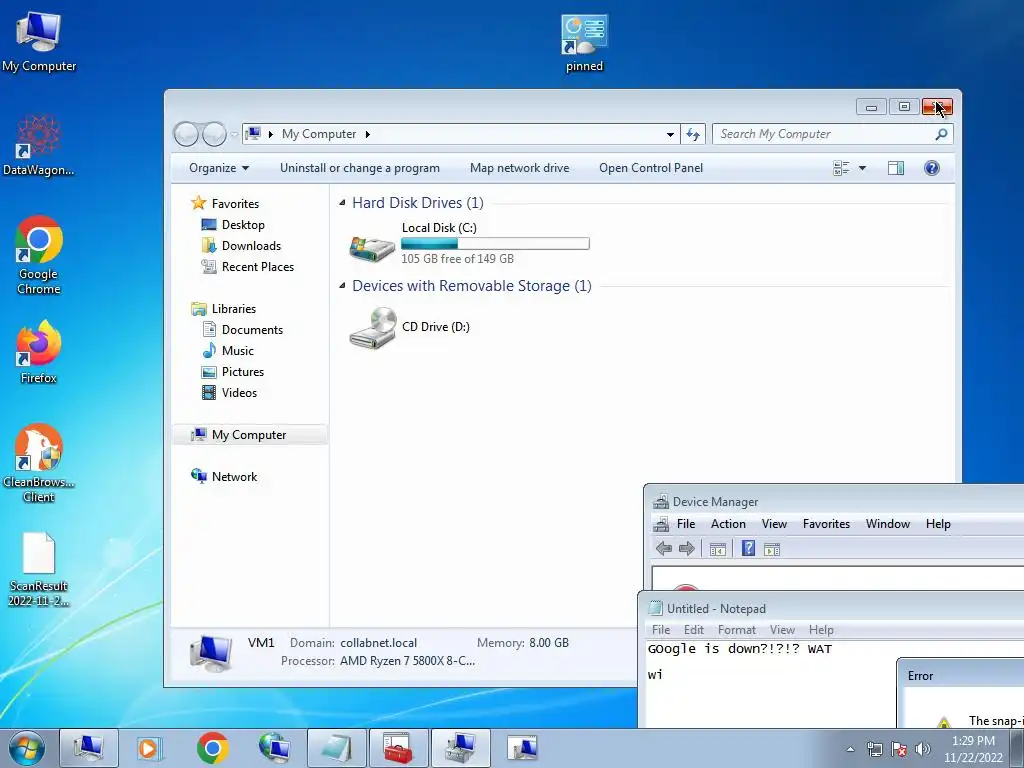The width and height of the screenshot is (1024, 768).
Task: Click the taskbar clock showing 1:29 PM
Action: (973, 748)
